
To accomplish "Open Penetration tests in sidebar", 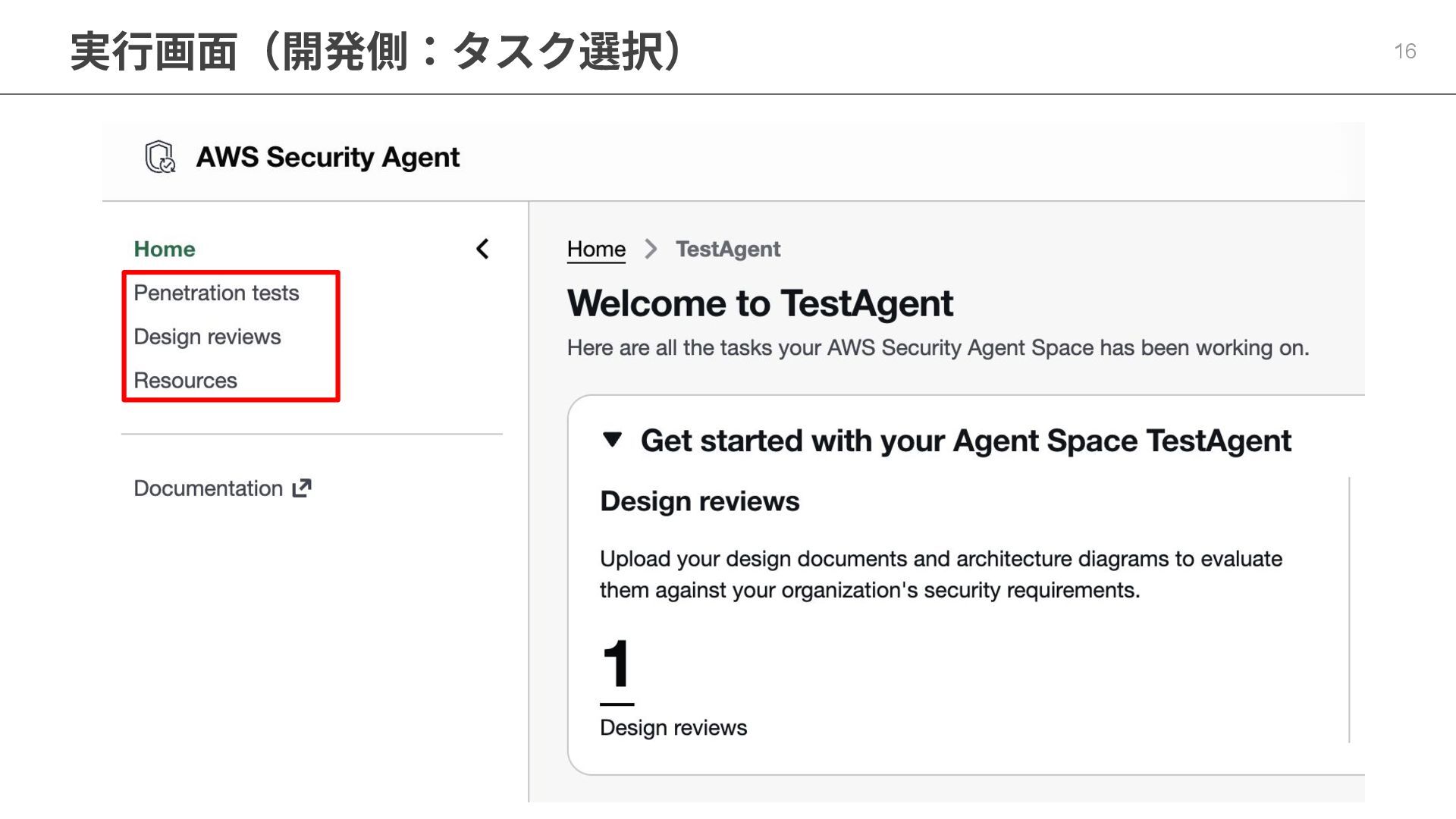I will pos(216,293).
